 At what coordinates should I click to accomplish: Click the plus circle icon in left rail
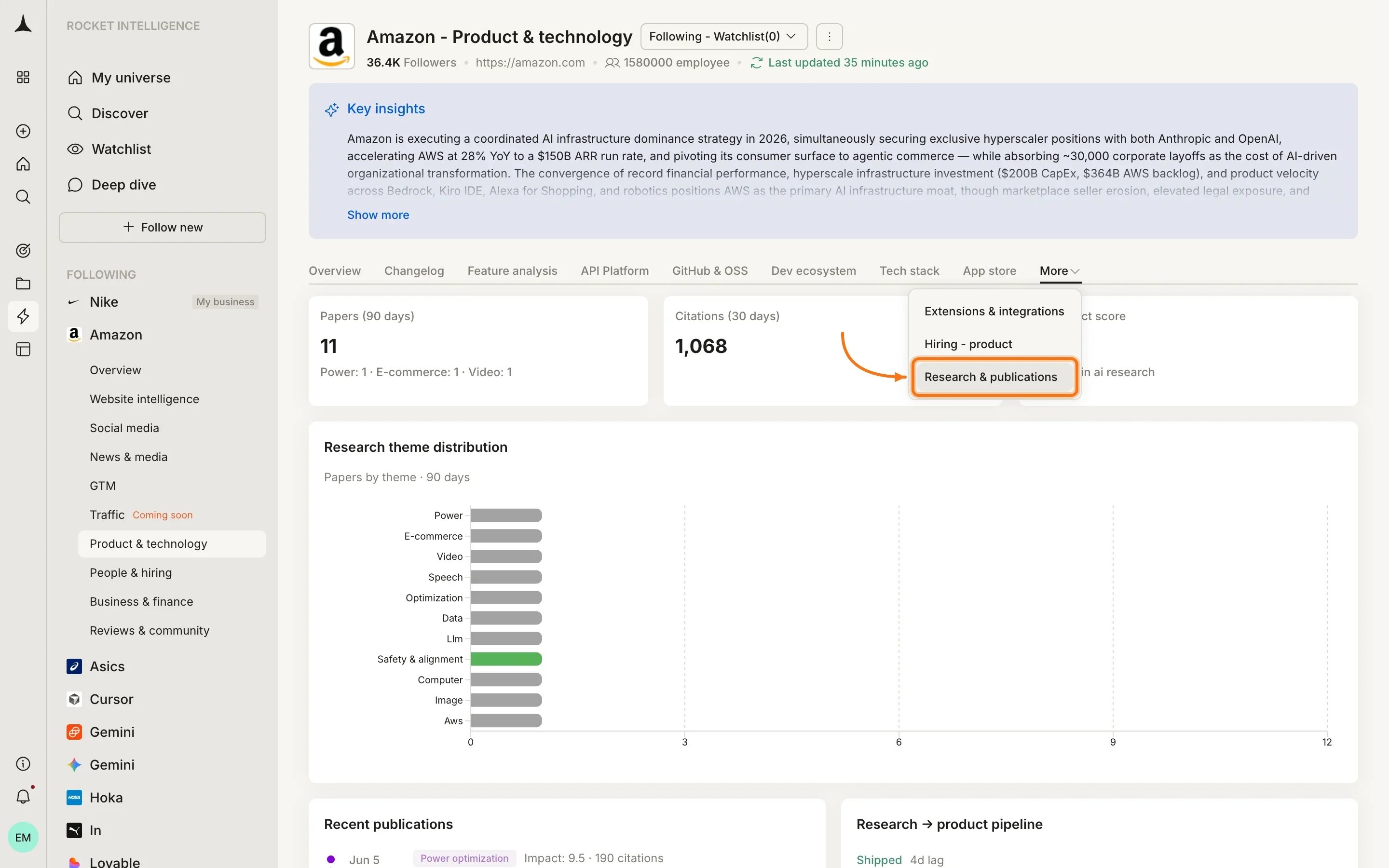coord(23,131)
